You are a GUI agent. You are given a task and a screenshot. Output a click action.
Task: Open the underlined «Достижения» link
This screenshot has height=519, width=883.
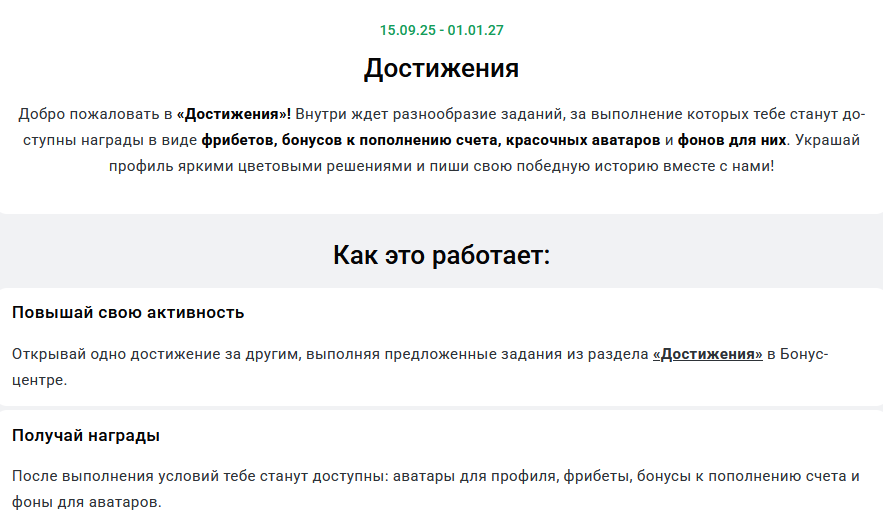point(707,354)
